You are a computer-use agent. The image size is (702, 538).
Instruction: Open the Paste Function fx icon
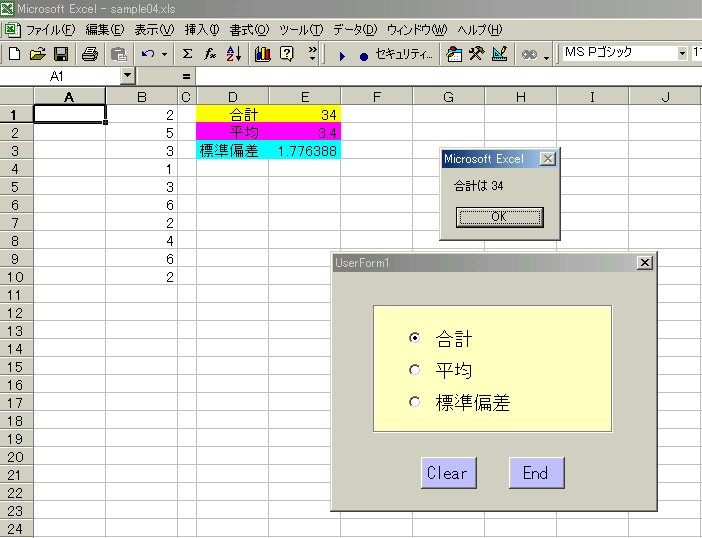tap(210, 54)
